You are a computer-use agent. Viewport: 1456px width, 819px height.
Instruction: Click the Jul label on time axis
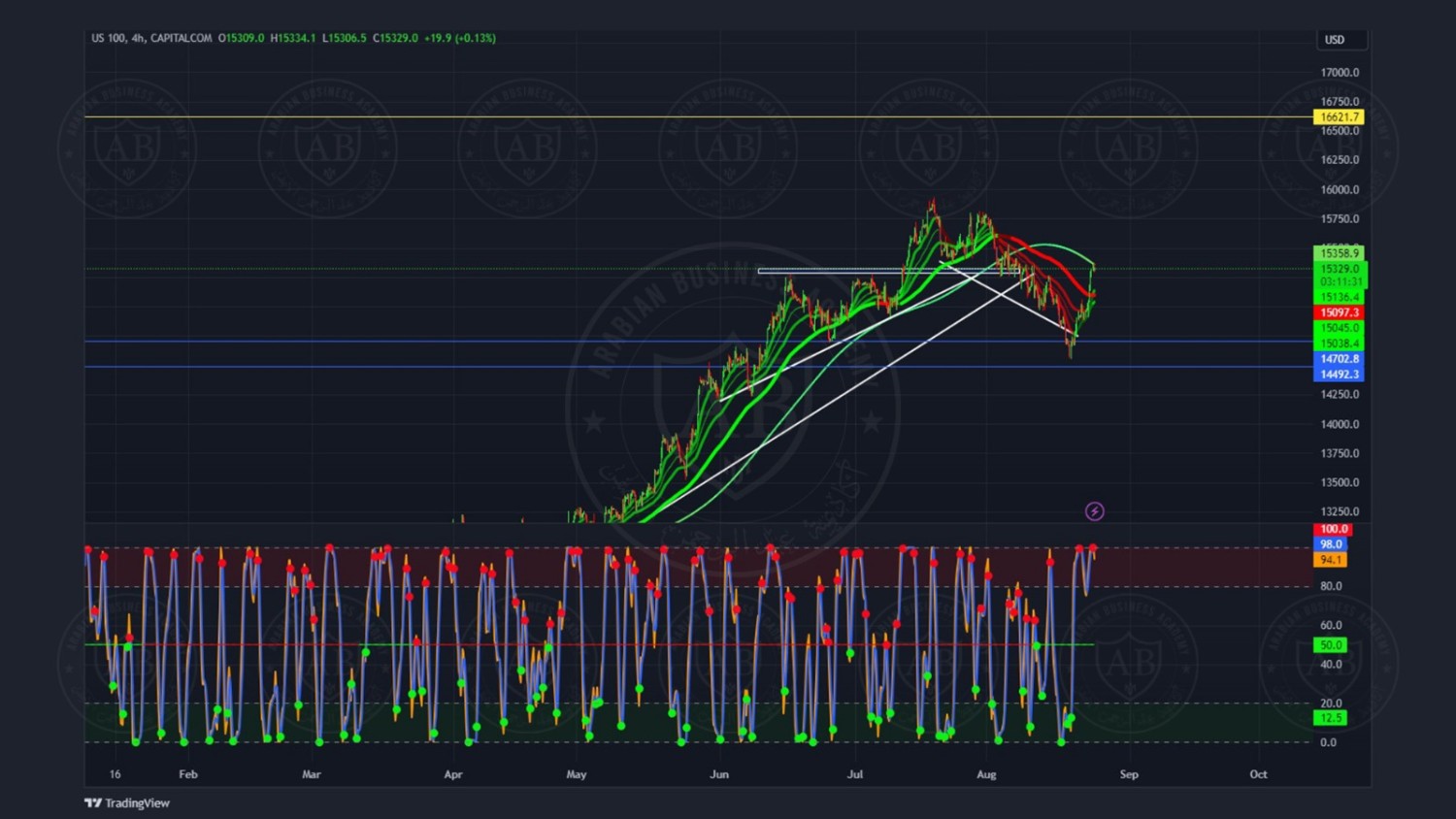(855, 774)
